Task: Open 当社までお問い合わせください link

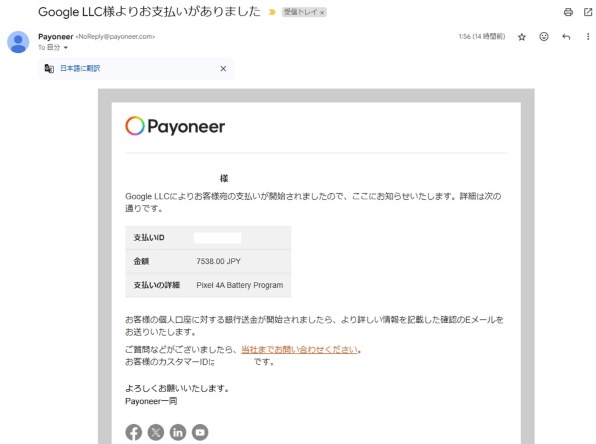Action: (x=300, y=349)
